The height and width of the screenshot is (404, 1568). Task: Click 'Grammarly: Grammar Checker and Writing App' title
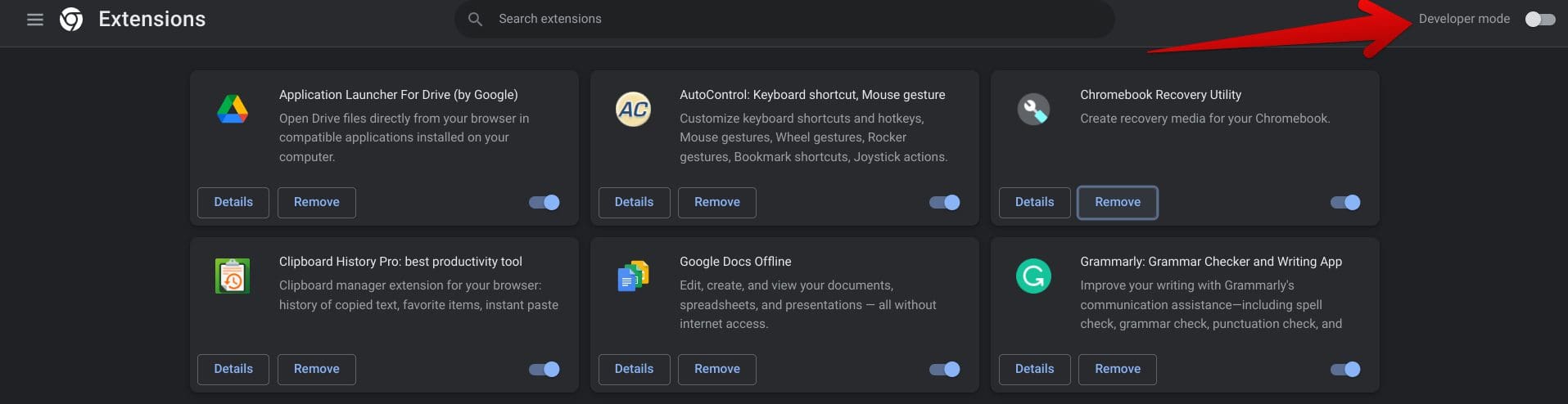coord(1211,262)
